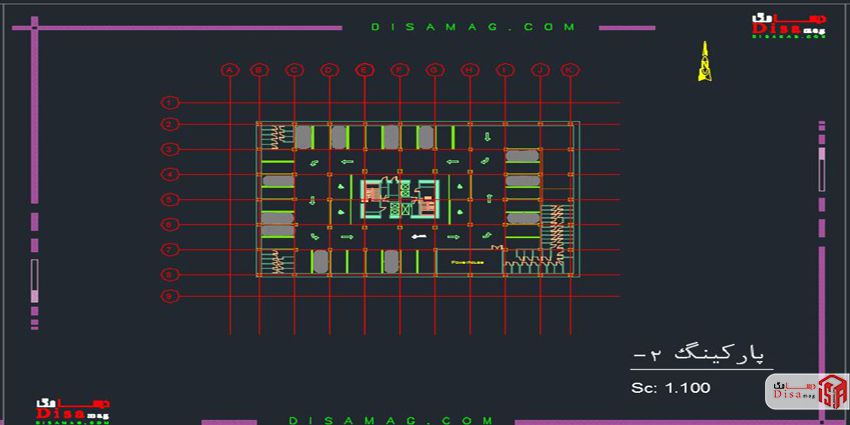Select column grid bubble A
Screen dimensions: 850x425
[231, 70]
